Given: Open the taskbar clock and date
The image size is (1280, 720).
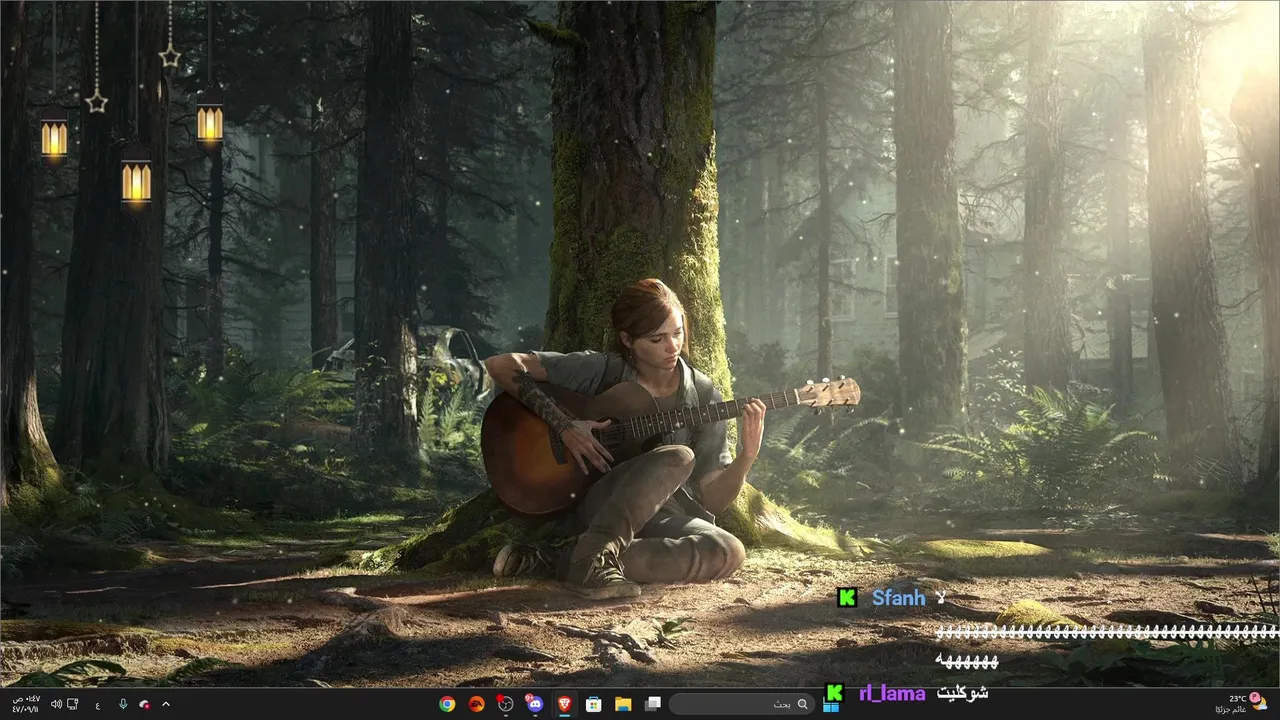Looking at the screenshot, I should [26, 704].
